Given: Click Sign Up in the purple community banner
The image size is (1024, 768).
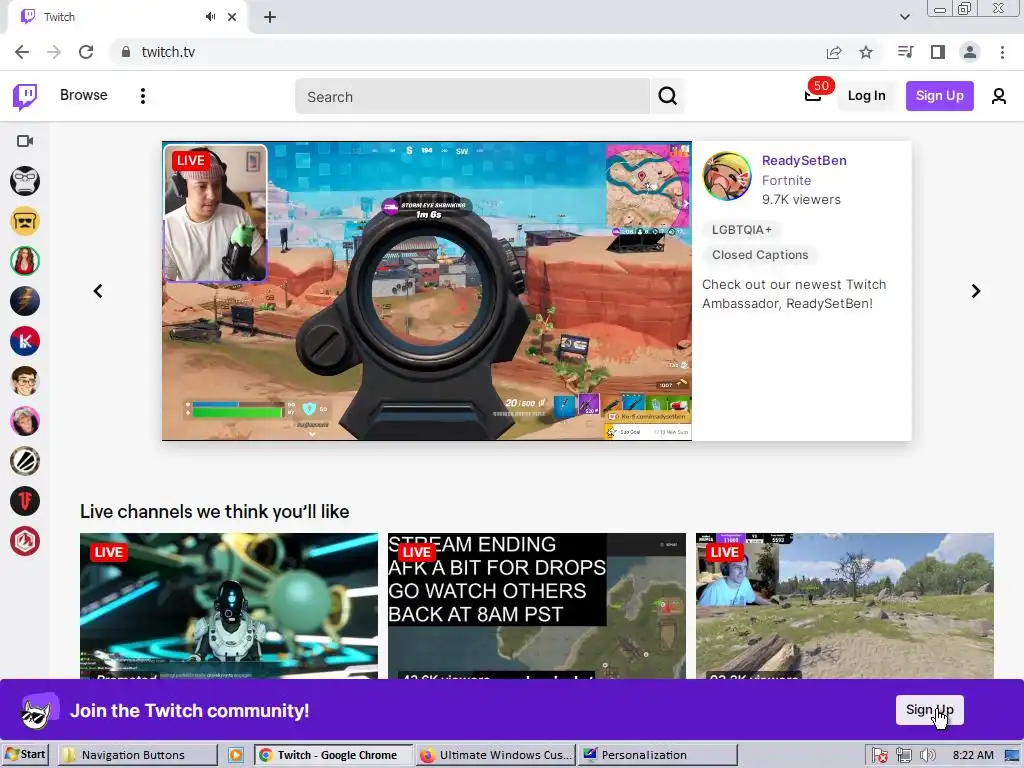Looking at the screenshot, I should click(x=929, y=710).
